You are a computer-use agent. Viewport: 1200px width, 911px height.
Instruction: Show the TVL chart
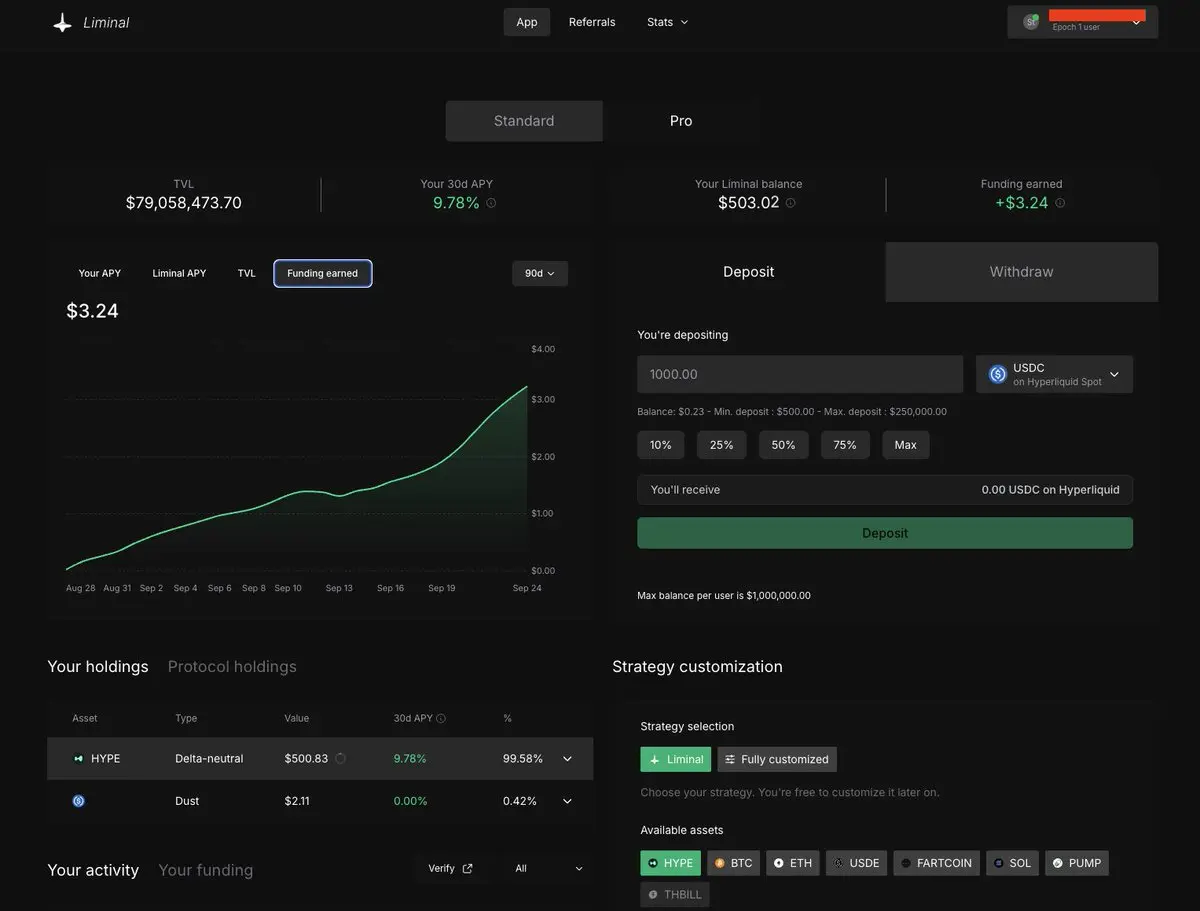click(246, 273)
